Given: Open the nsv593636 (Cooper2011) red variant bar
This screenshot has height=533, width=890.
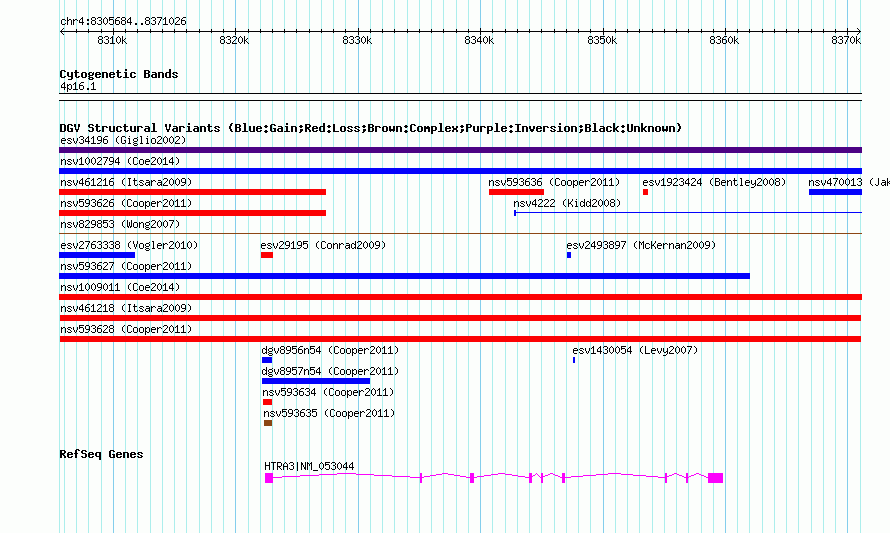Looking at the screenshot, I should [x=516, y=192].
